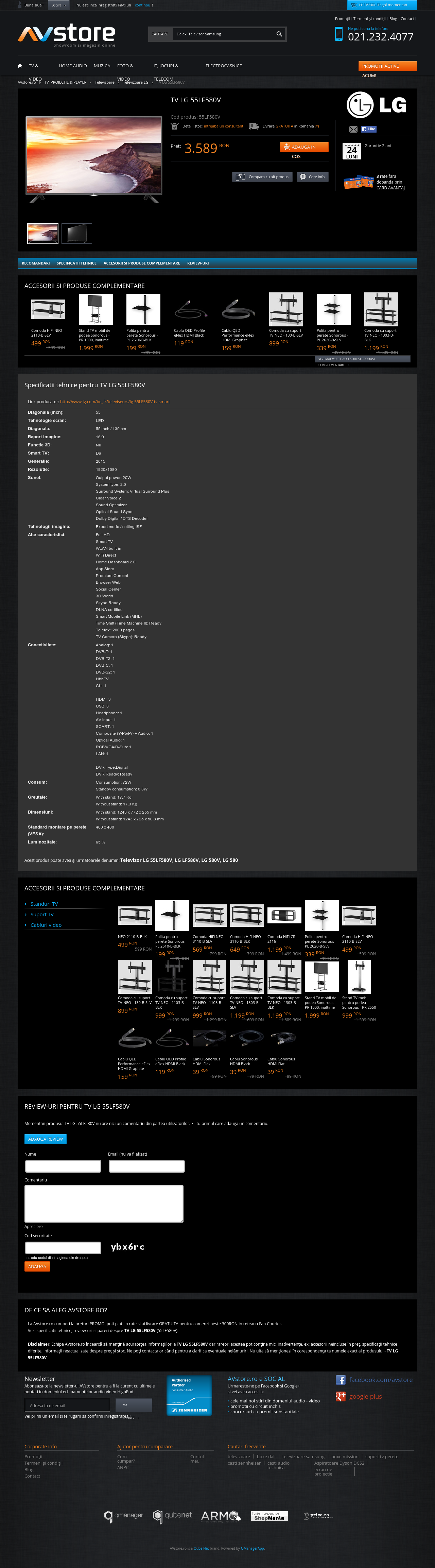Image resolution: width=435 pixels, height=1568 pixels.
Task: Click the stock details icon beside Detalii stoc
Action: (x=175, y=126)
